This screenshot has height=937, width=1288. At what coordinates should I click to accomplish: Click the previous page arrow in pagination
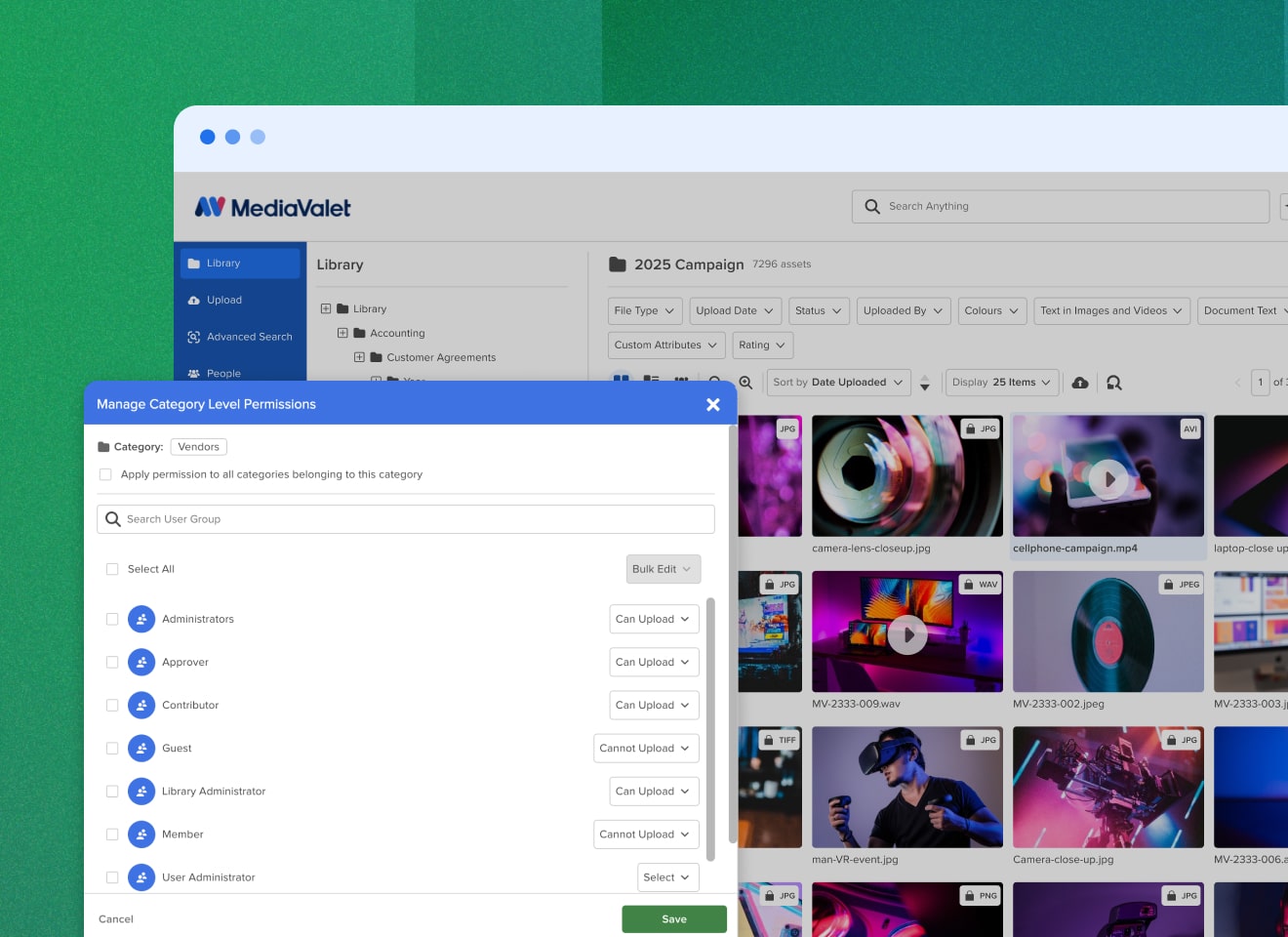[1237, 383]
